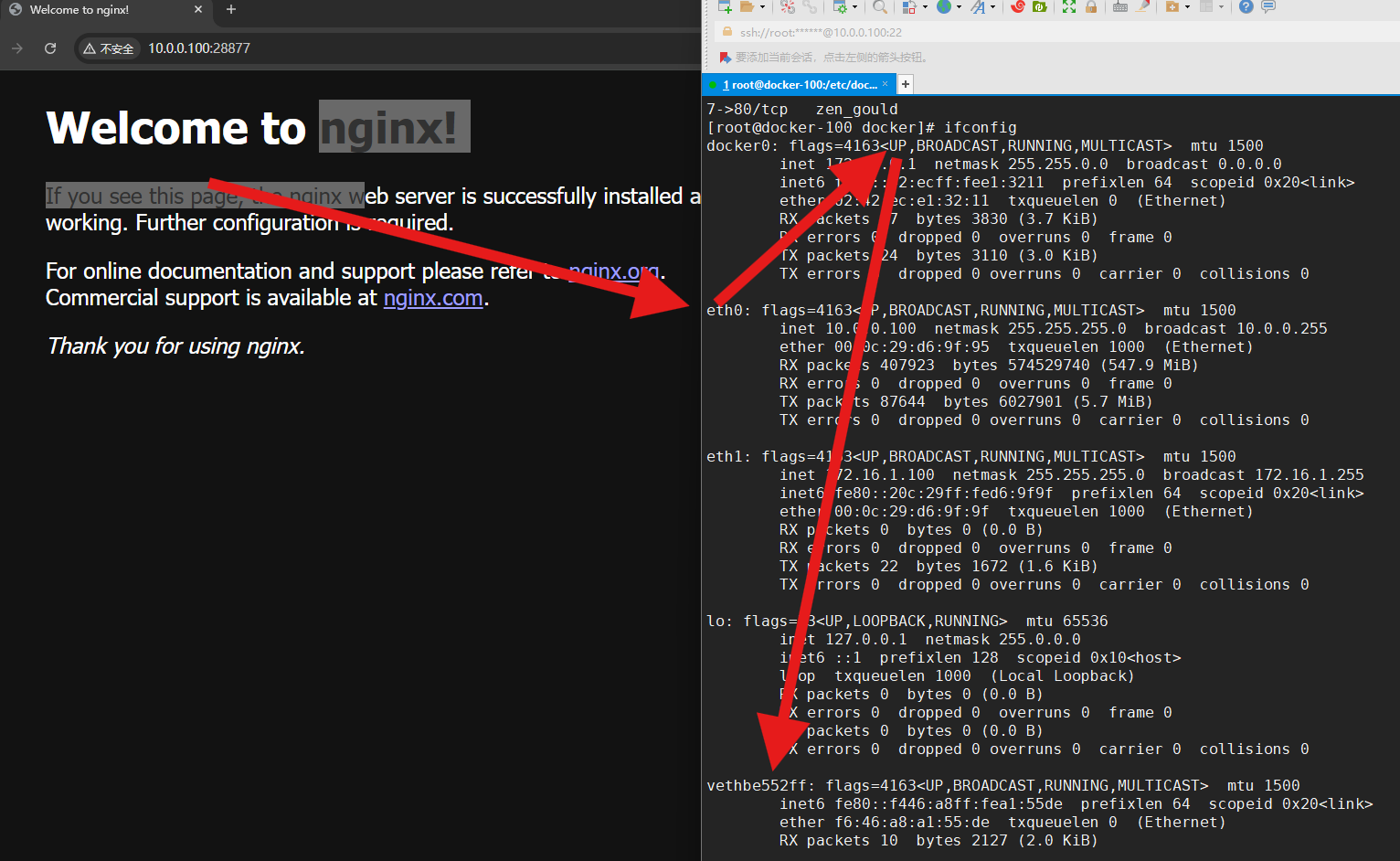Click the eth1 interface flags line
Image resolution: width=1400 pixels, height=861 pixels.
971,457
